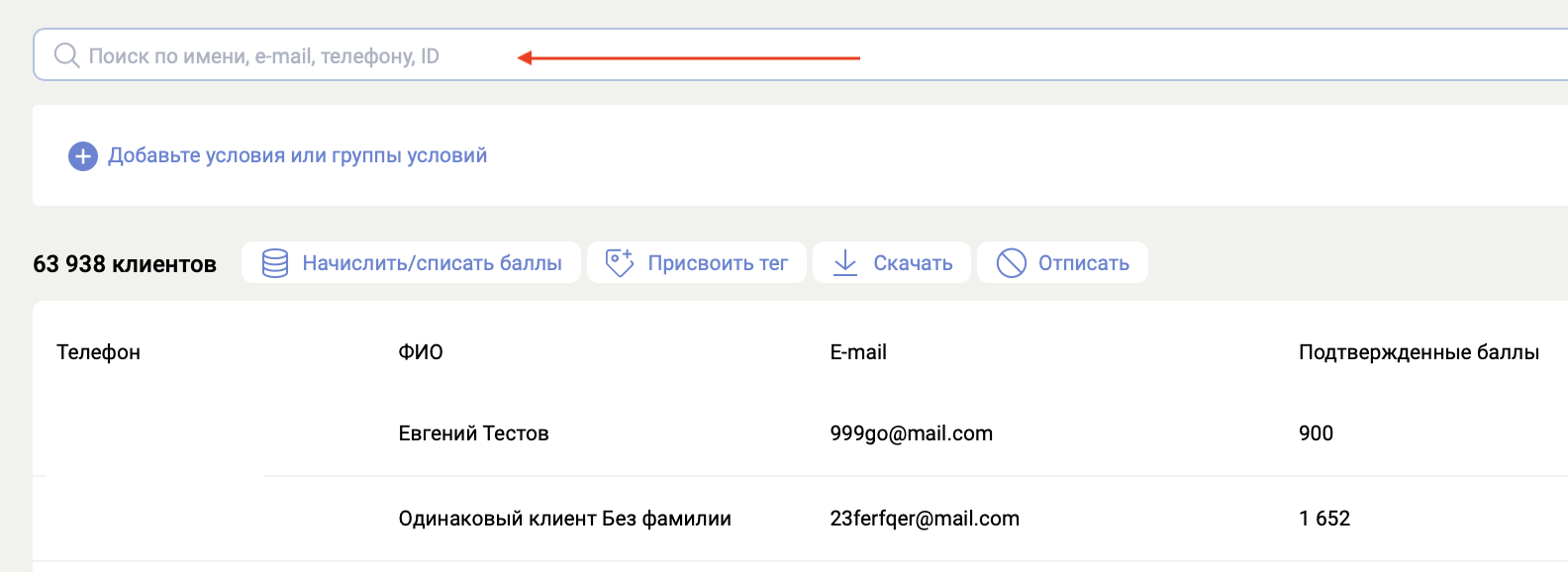Click the coin stack icon for points
The width and height of the screenshot is (1568, 572).
[275, 263]
